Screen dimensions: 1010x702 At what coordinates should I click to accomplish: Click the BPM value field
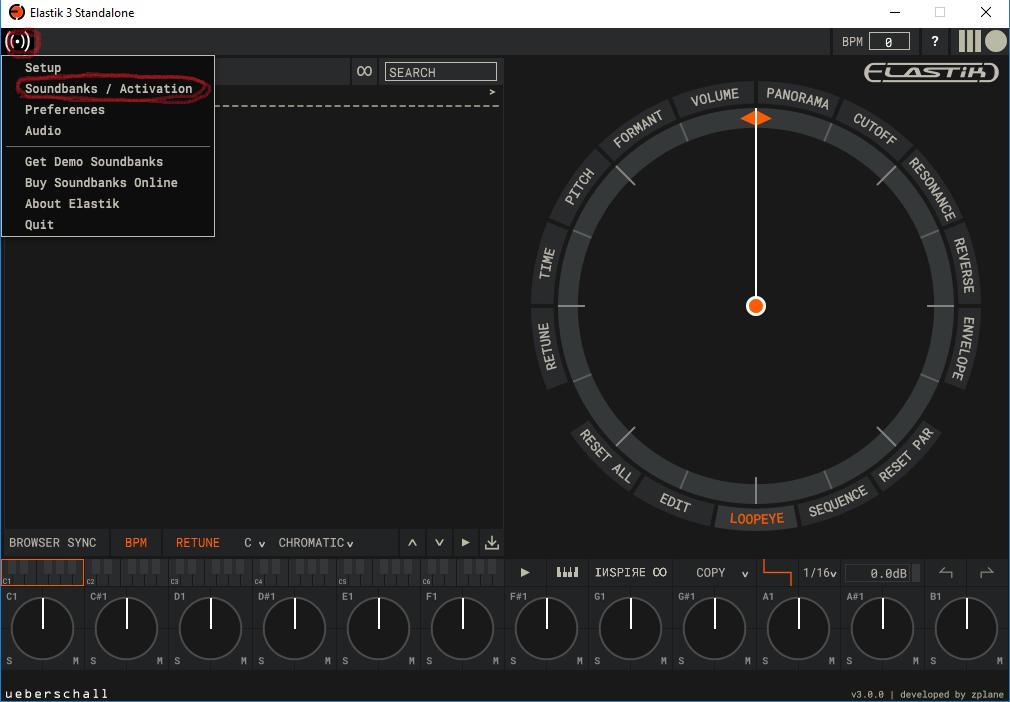[889, 42]
